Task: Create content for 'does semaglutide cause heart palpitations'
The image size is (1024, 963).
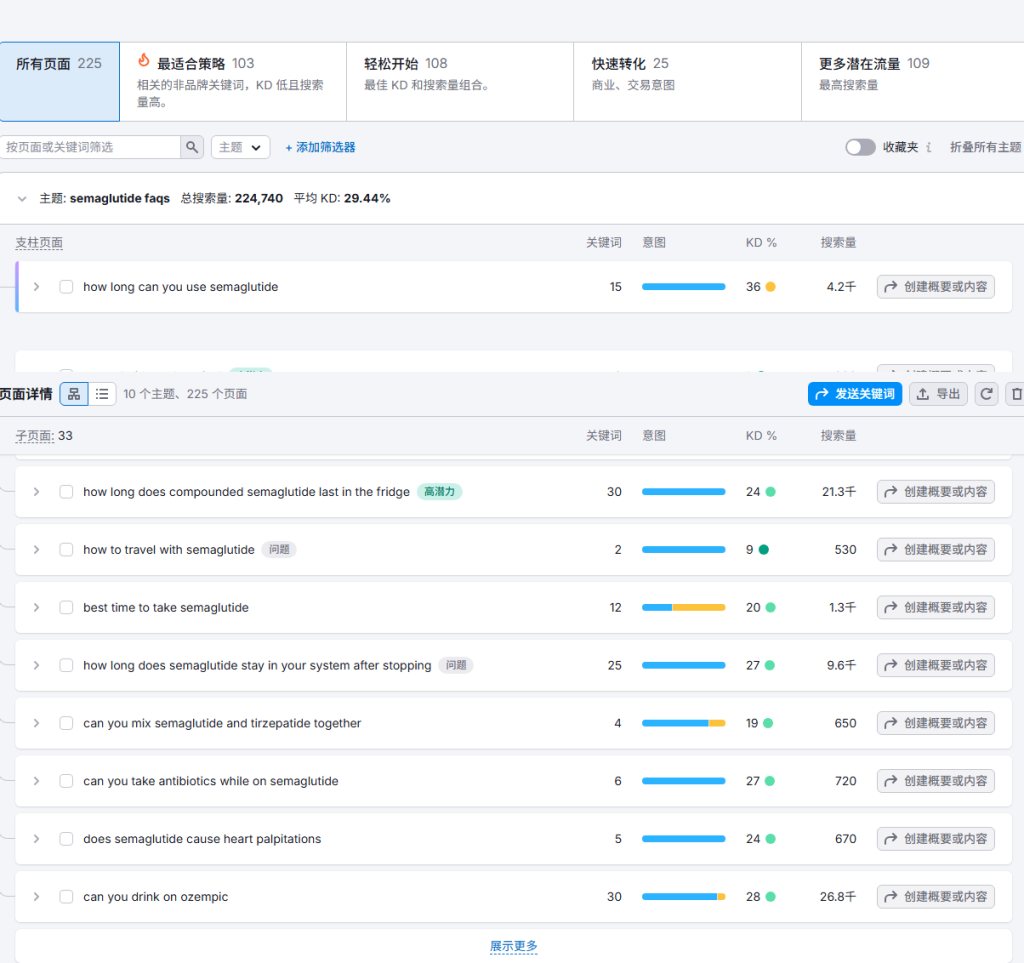Action: 936,838
